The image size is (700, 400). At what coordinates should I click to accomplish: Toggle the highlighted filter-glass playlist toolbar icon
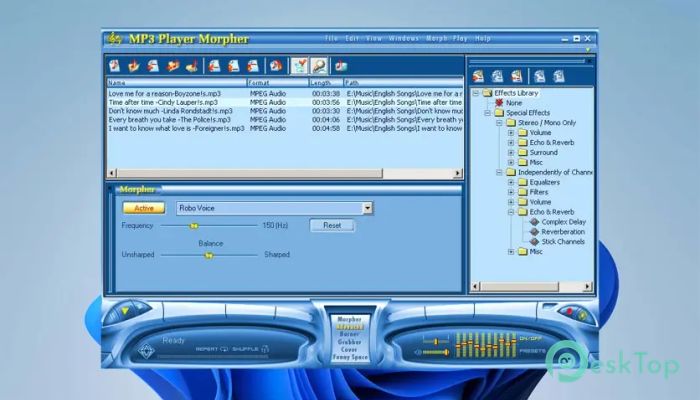[300, 66]
